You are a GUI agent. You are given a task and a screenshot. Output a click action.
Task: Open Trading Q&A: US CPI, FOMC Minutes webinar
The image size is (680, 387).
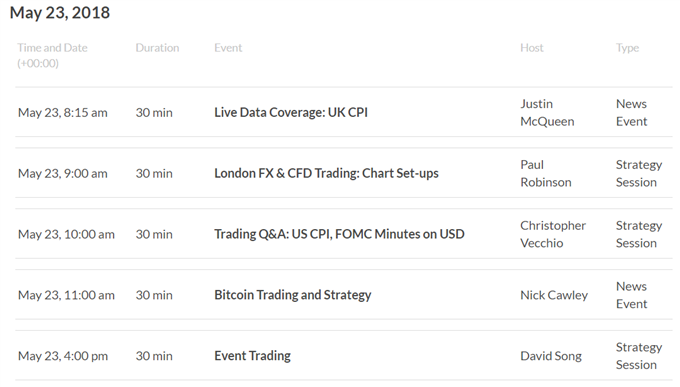[x=339, y=234]
